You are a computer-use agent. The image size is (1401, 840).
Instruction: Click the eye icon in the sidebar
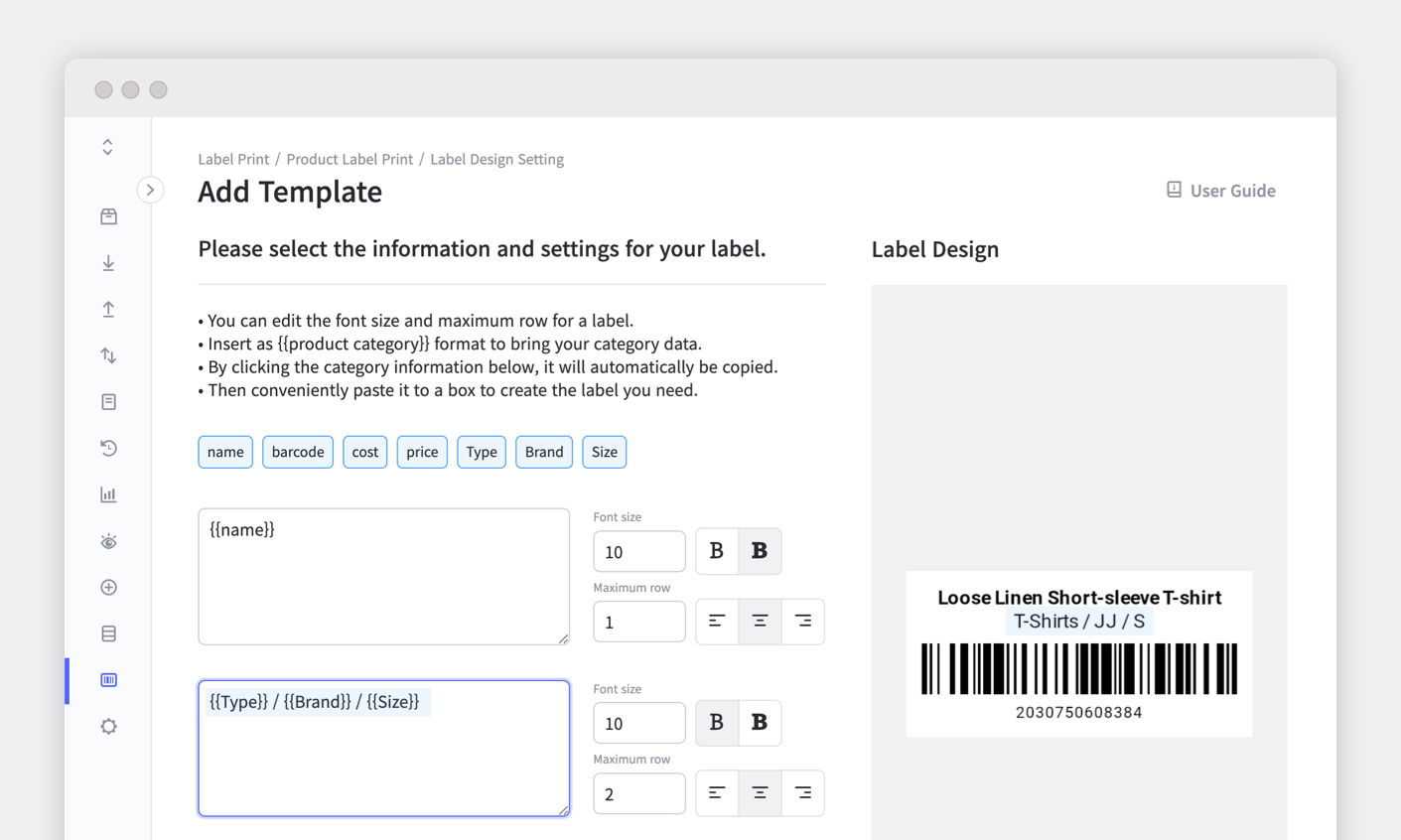point(107,541)
